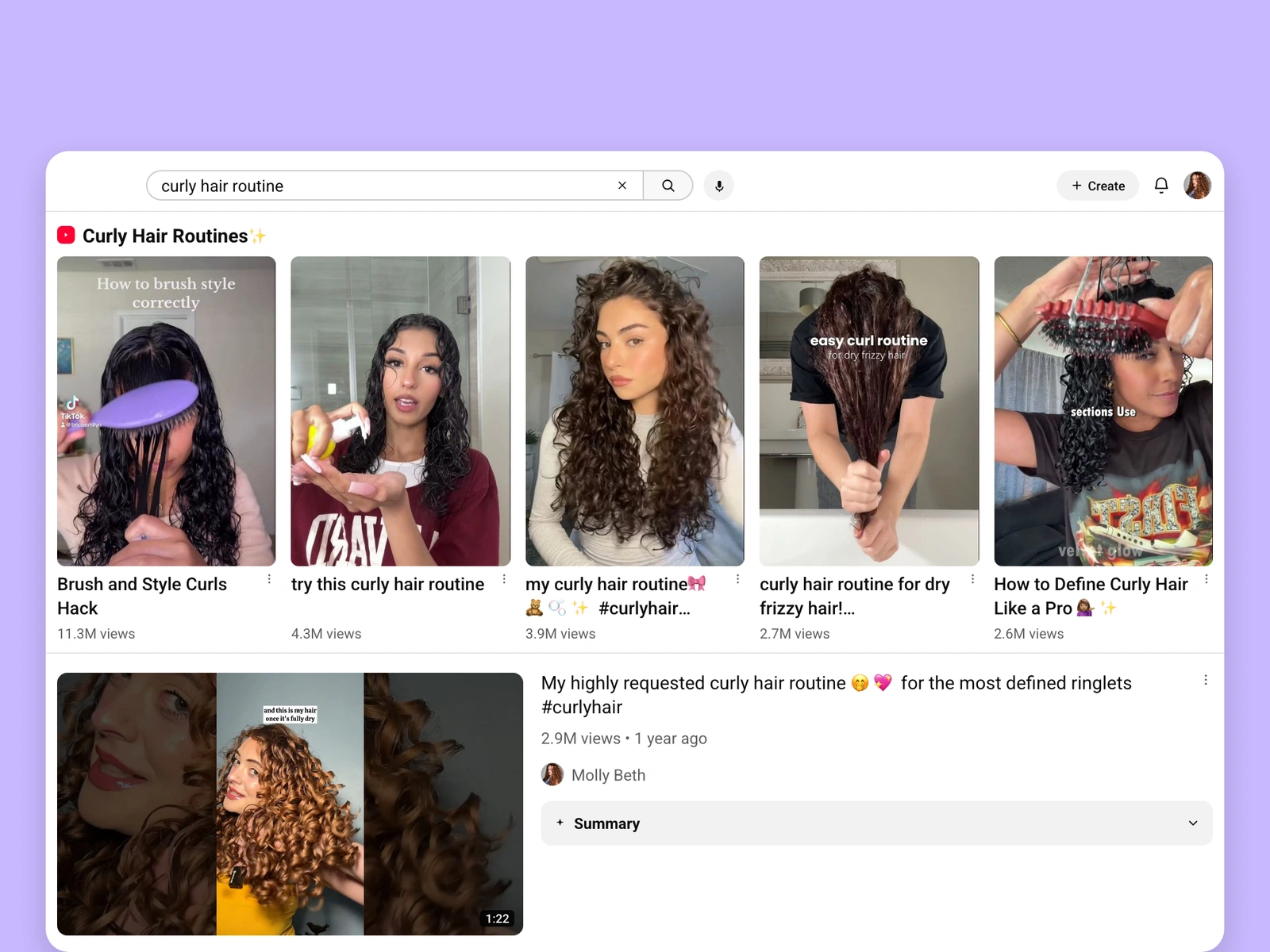Viewport: 1270px width, 952px height.
Task: Open the notifications bell
Action: point(1161,186)
